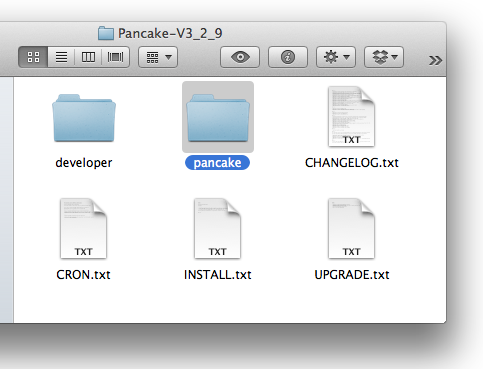Click the highlighted 'pancake' name label

[217, 163]
